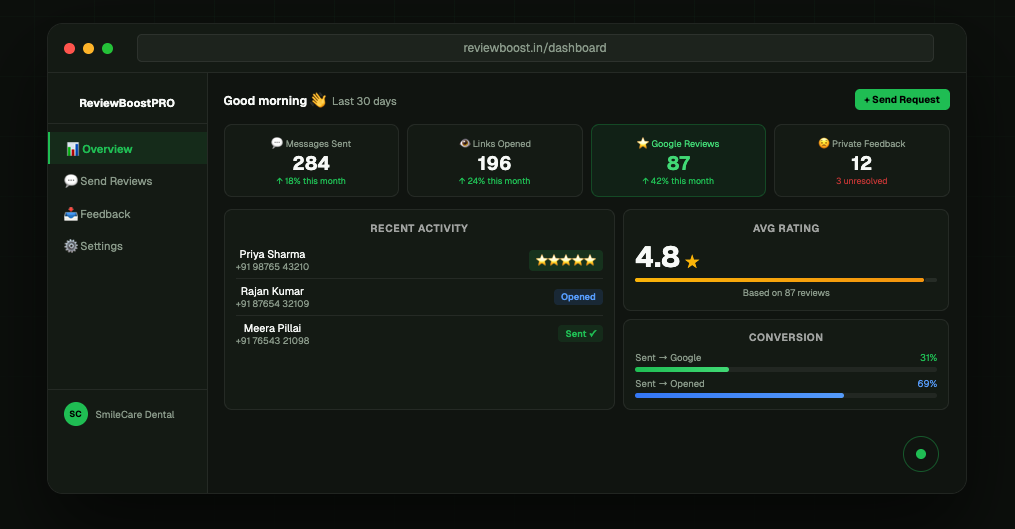
Task: Click the 18% this month growth text
Action: click(311, 181)
